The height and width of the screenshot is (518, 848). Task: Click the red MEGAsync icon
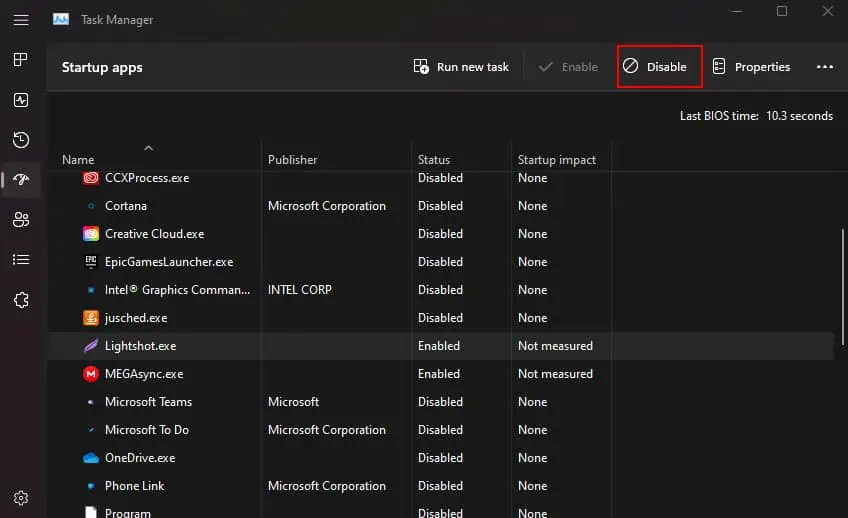91,374
